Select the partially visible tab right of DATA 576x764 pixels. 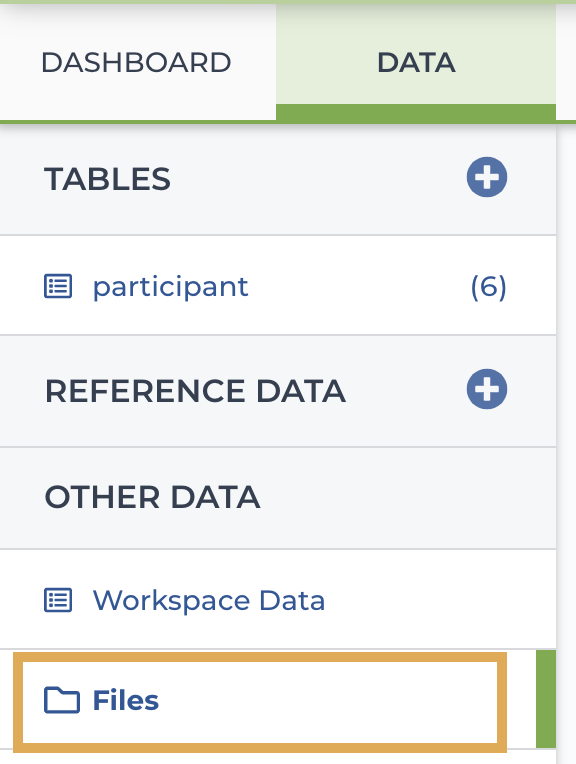tap(566, 62)
